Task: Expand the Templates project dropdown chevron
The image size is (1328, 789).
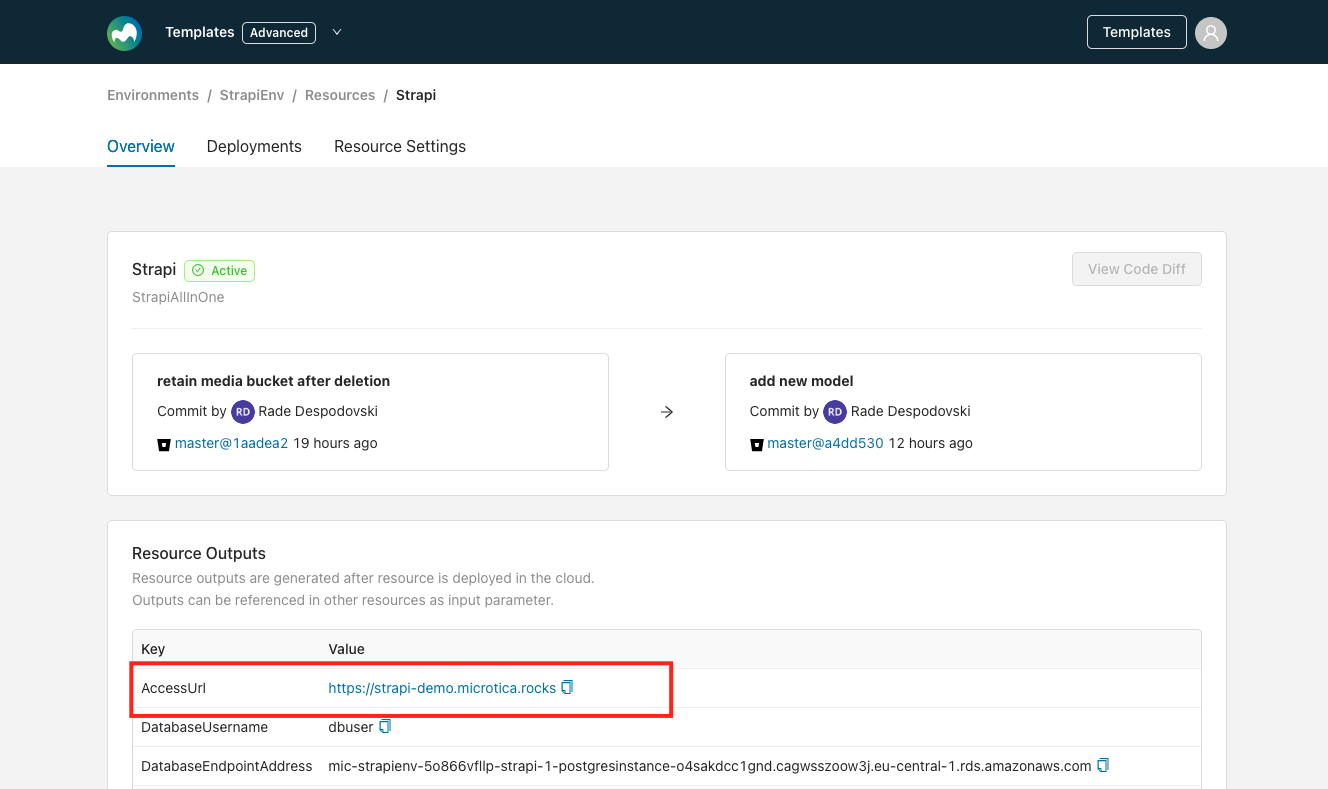Action: (337, 32)
